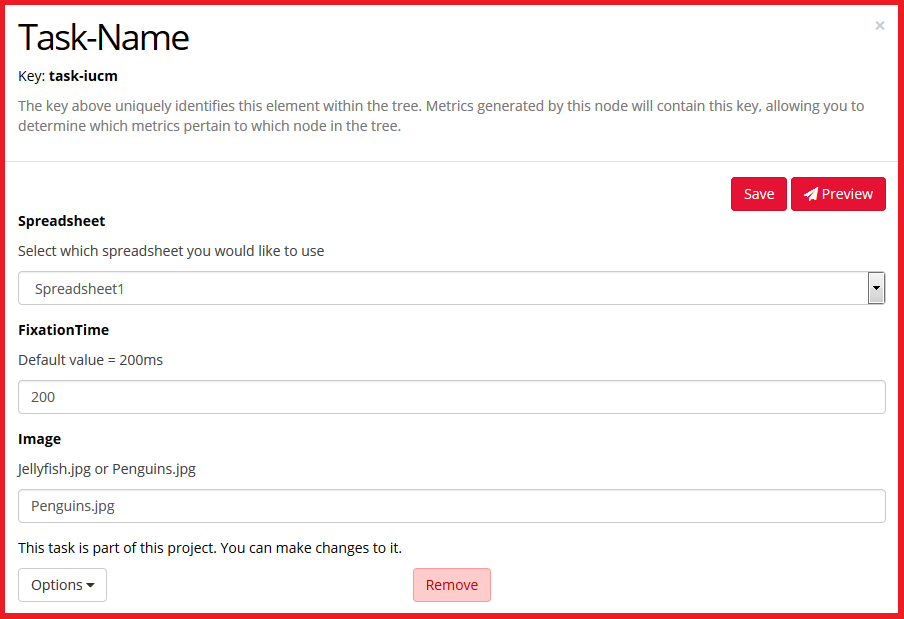Click the FixationTime field label
This screenshot has height=619, width=904.
point(64,330)
